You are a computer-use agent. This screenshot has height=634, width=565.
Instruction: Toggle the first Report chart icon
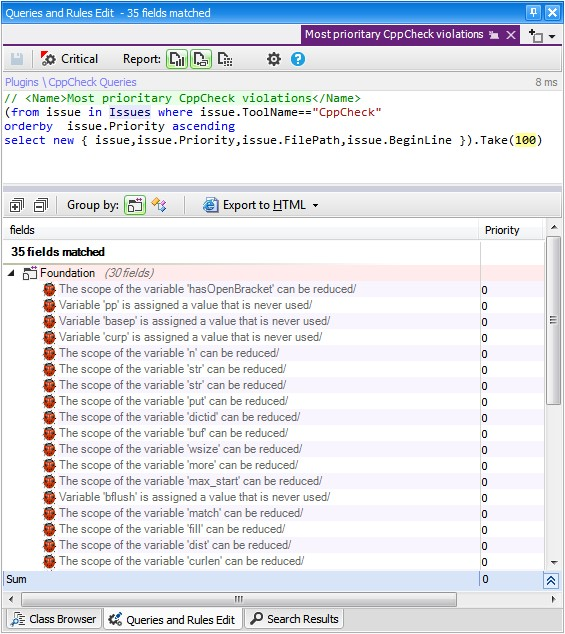[x=177, y=59]
